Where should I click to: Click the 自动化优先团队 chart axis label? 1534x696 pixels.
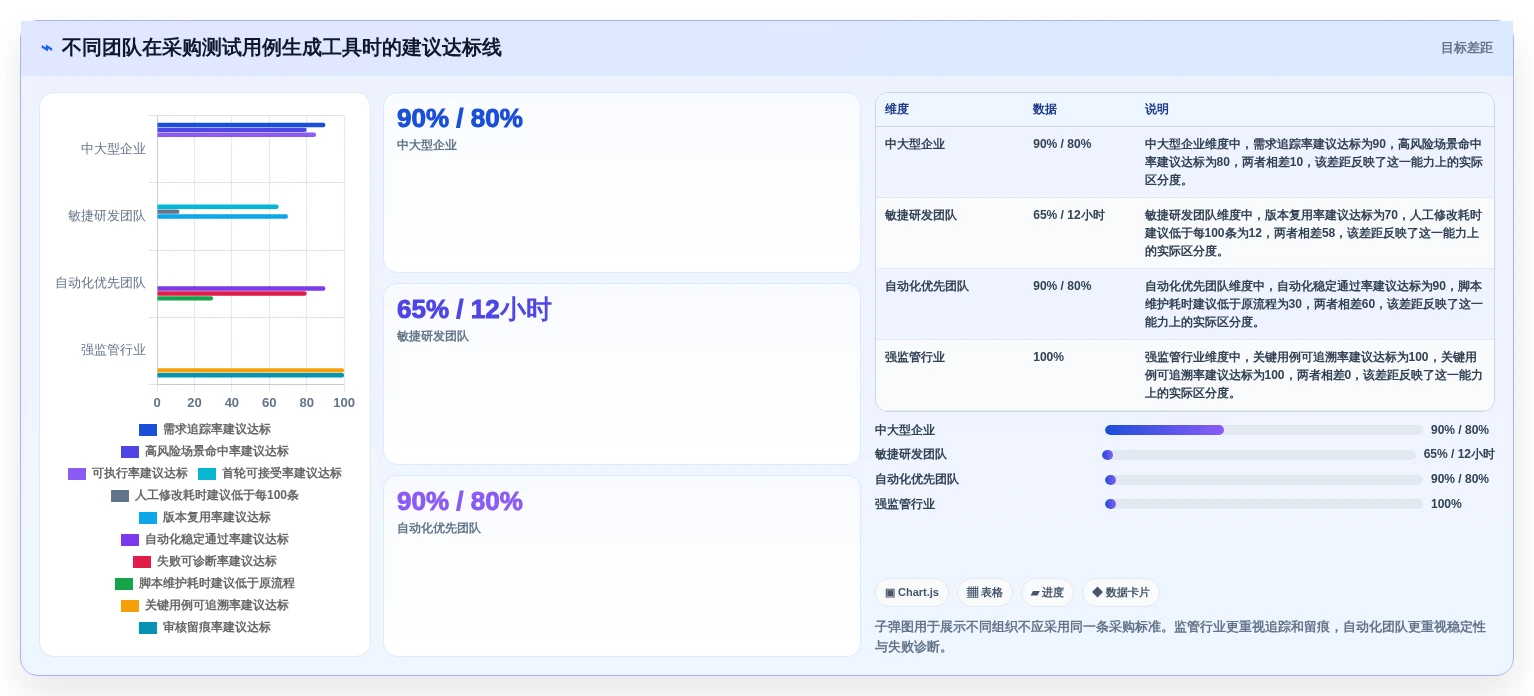click(100, 283)
